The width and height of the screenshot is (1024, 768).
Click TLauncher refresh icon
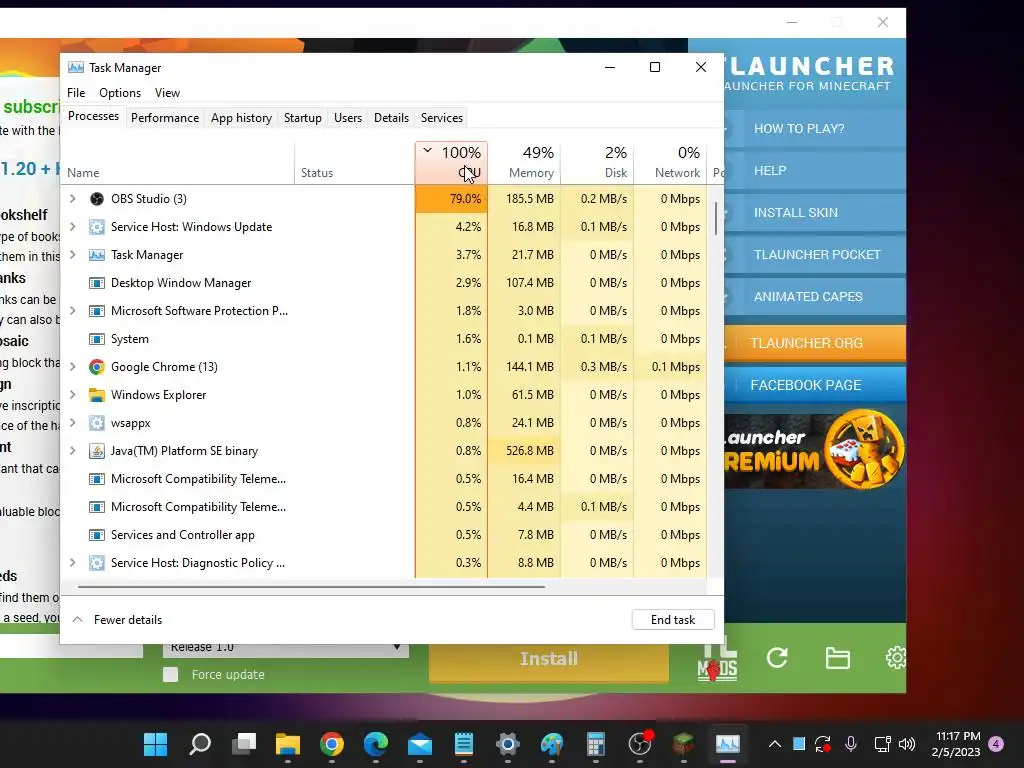pos(777,658)
